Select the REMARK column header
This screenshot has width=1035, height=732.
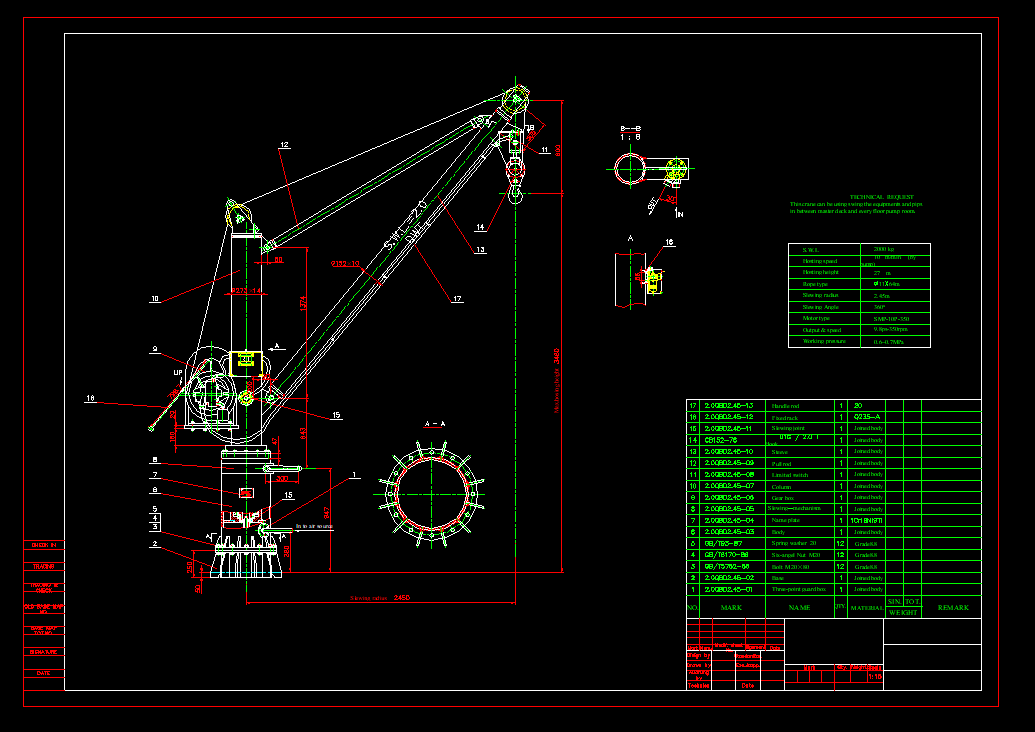point(952,607)
